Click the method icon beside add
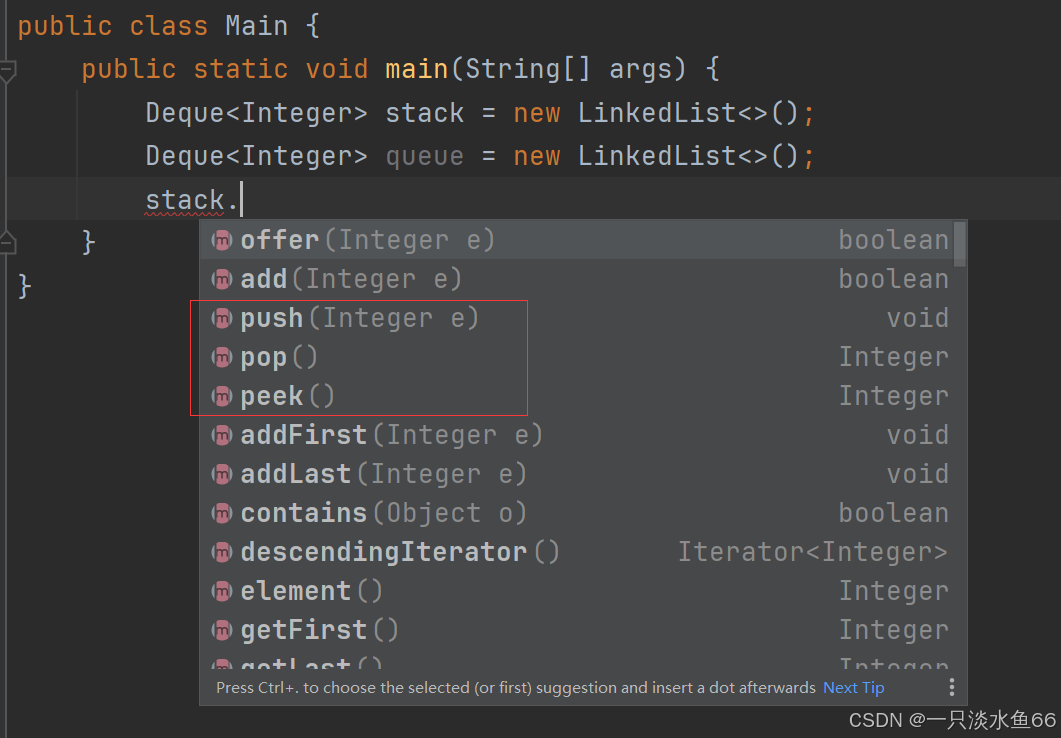The width and height of the screenshot is (1061, 738). 222,279
